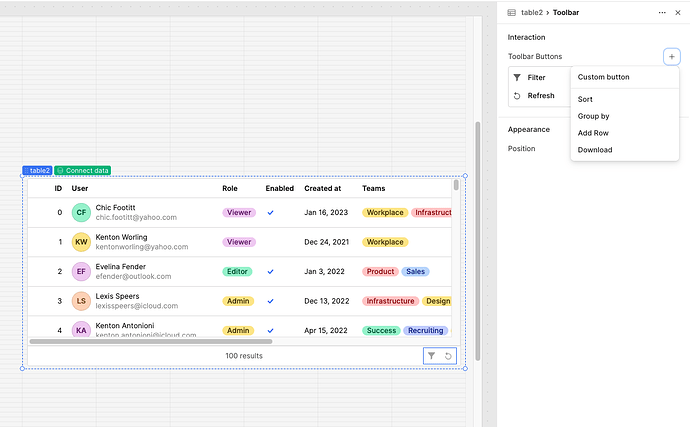690x427 pixels.
Task: Click the table icon in inspector breadcrumb
Action: pyautogui.click(x=512, y=13)
